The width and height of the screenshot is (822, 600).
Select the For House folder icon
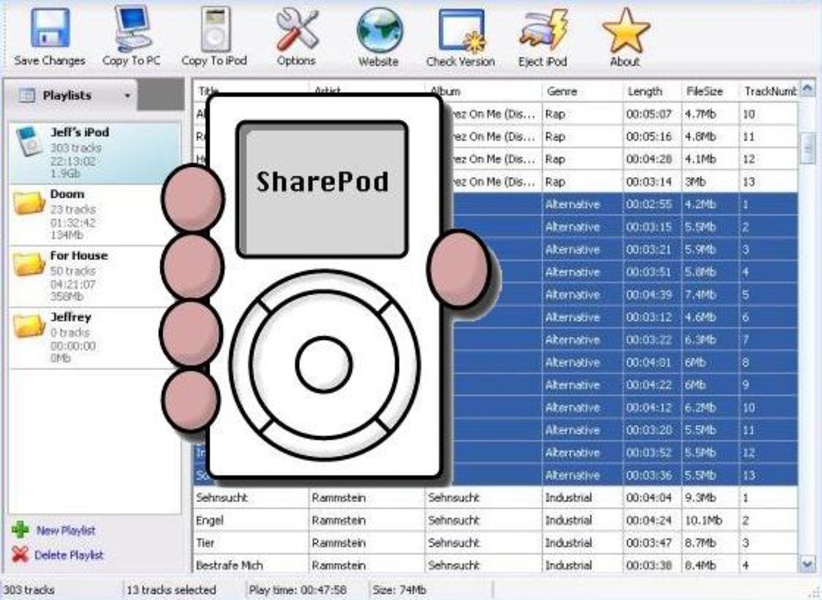pyautogui.click(x=29, y=264)
